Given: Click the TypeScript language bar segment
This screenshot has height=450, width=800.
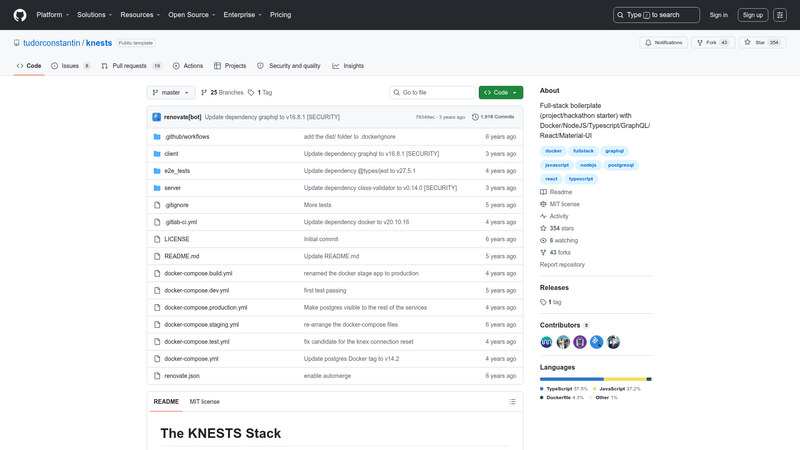Looking at the screenshot, I should (571, 379).
